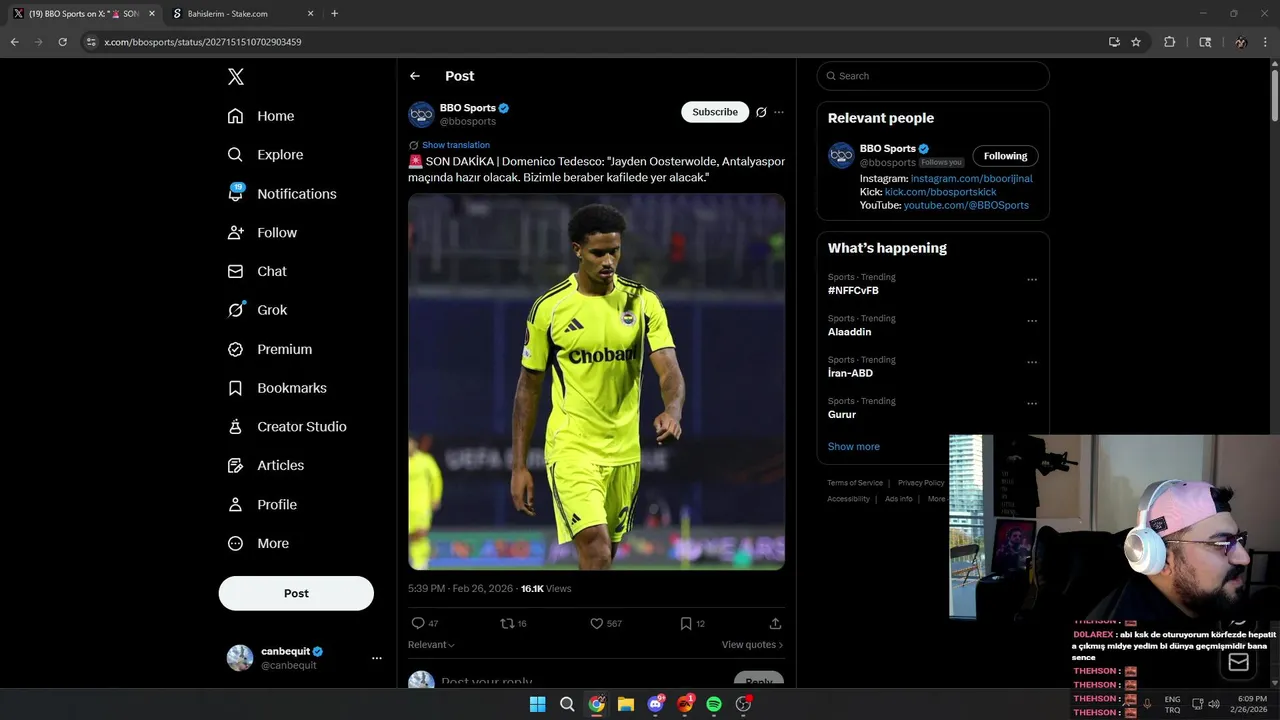The width and height of the screenshot is (1280, 720).
Task: Bookmark page with star icon
Action: 1136,42
